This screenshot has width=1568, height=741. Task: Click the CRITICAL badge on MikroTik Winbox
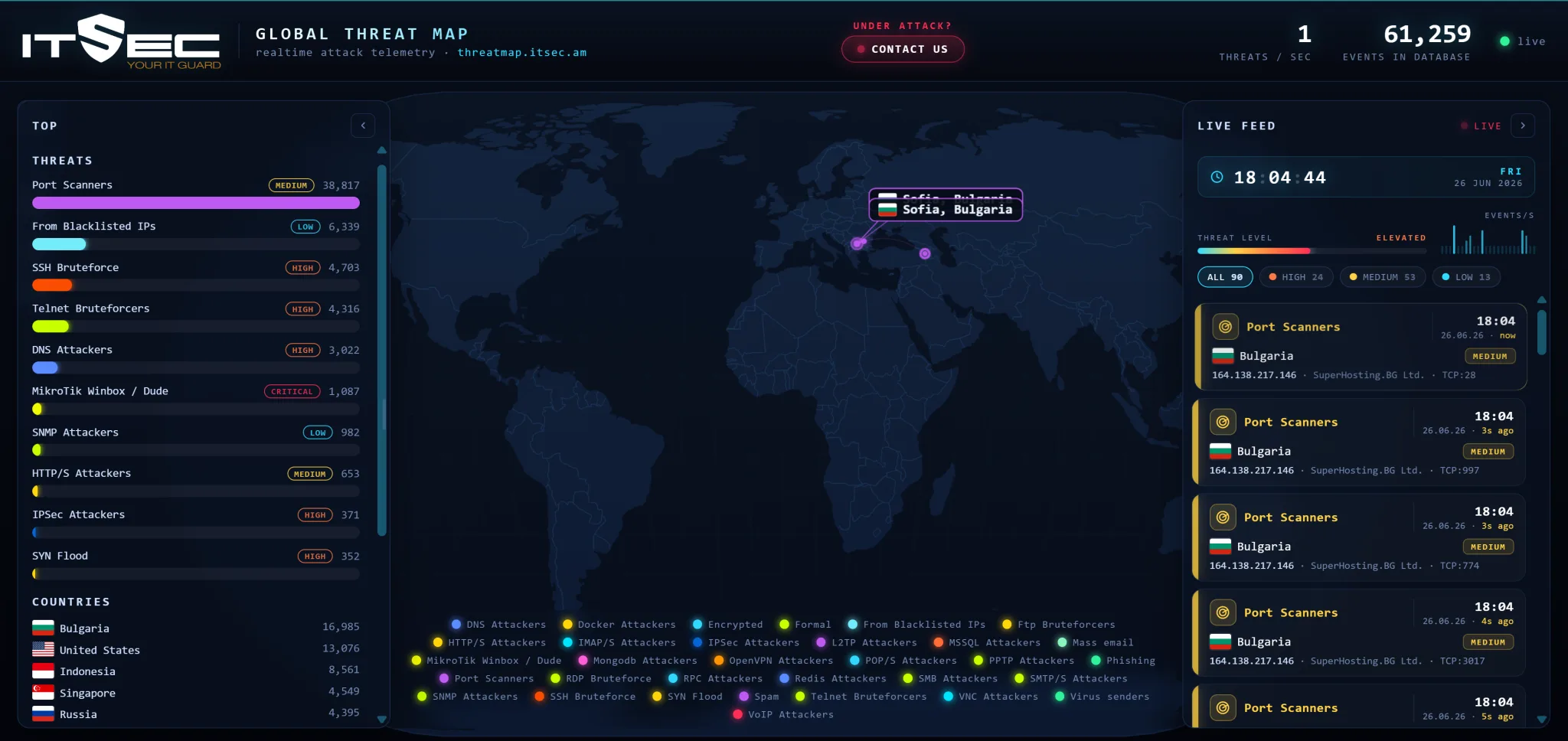click(292, 391)
